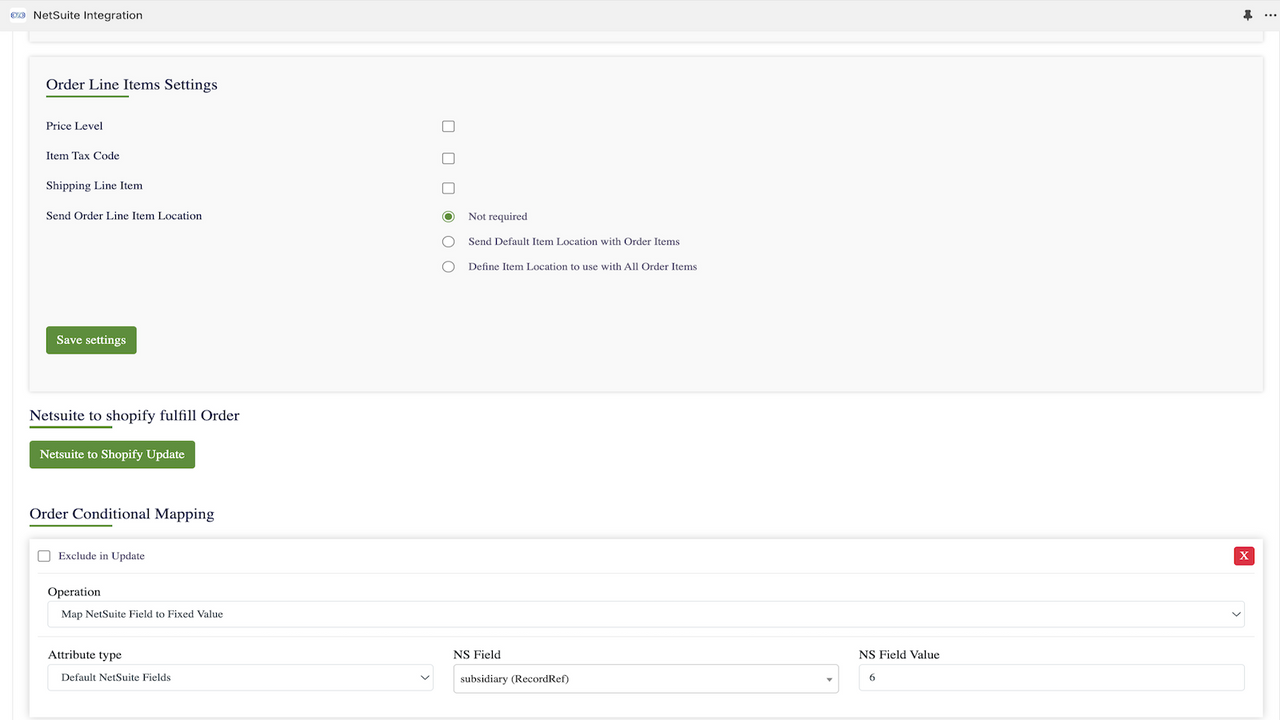Select the Not required radio option
Image resolution: width=1280 pixels, height=720 pixels.
click(x=448, y=216)
